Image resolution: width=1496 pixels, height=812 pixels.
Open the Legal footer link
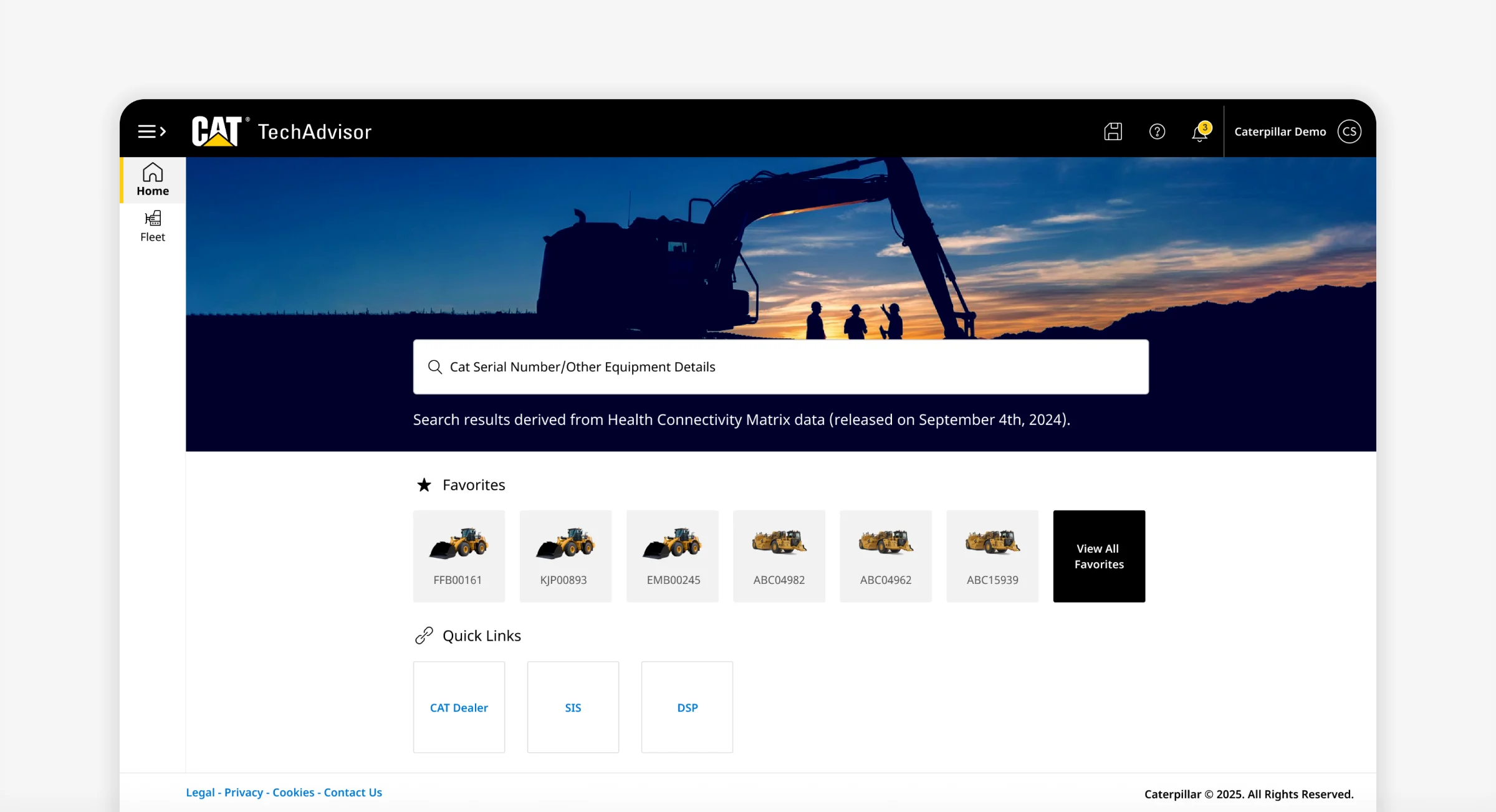(200, 793)
